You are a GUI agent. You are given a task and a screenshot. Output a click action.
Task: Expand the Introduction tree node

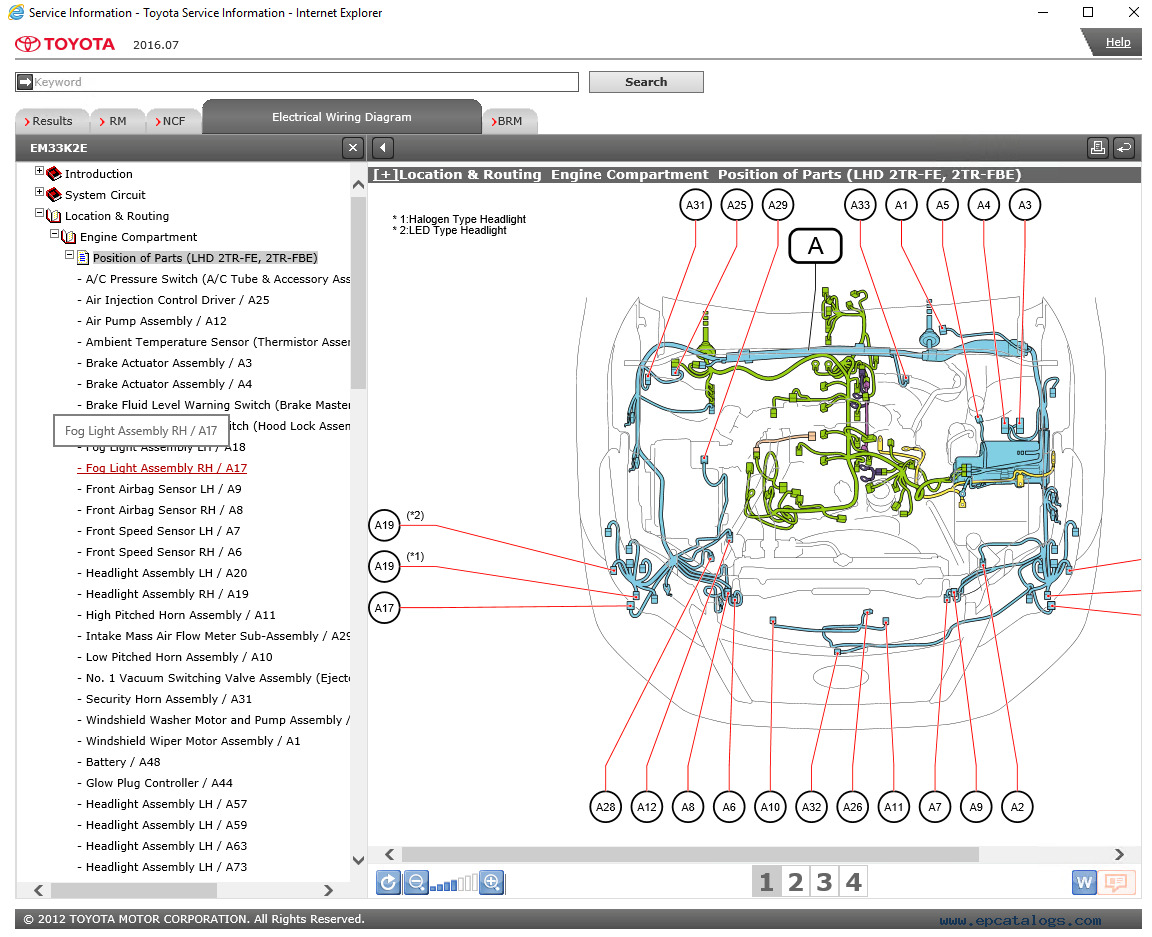coord(40,170)
